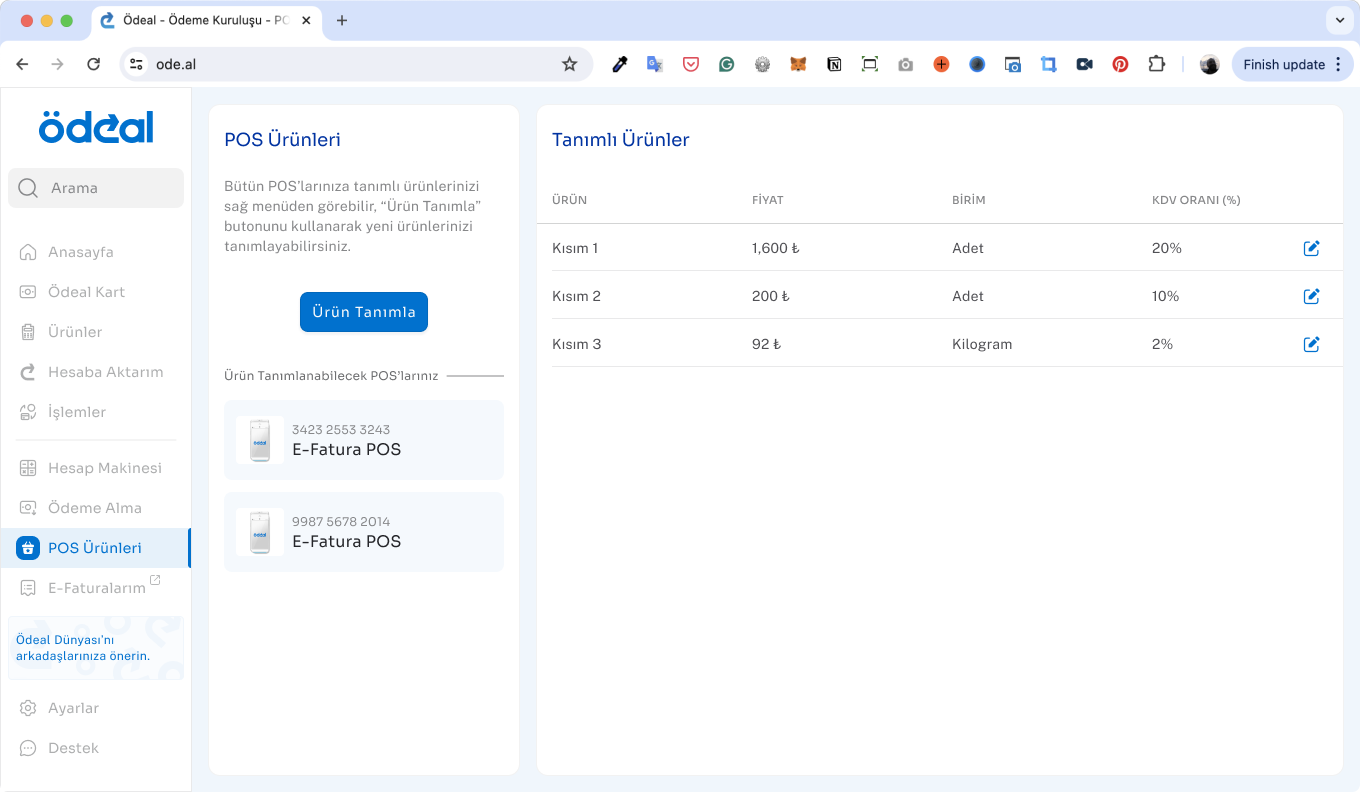Click the 92 ₺ price cell

[766, 344]
